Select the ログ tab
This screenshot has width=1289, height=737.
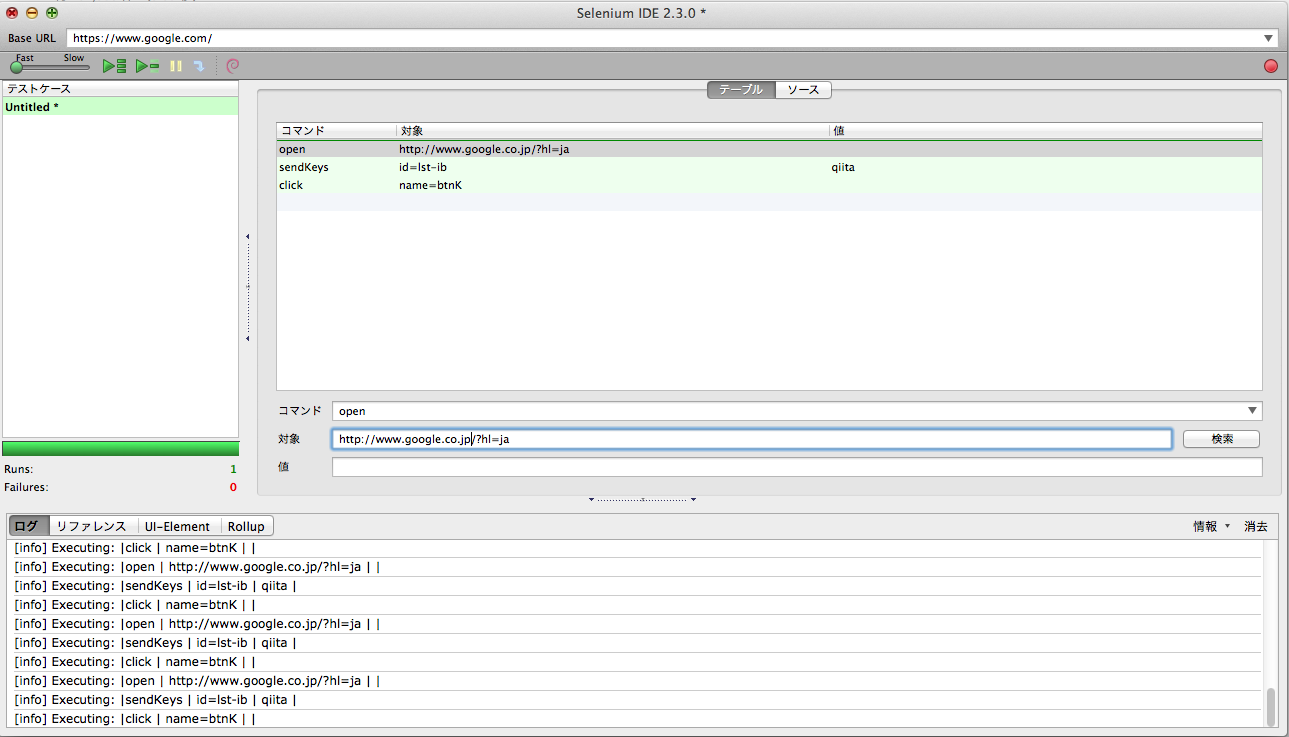pyautogui.click(x=29, y=526)
